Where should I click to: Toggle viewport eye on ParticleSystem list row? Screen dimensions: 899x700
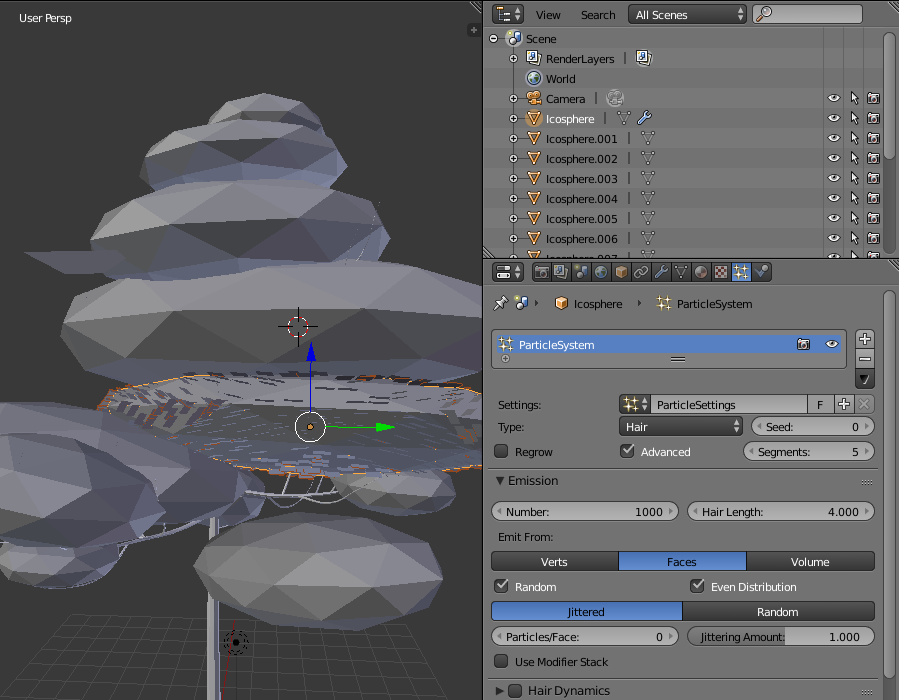coord(831,344)
